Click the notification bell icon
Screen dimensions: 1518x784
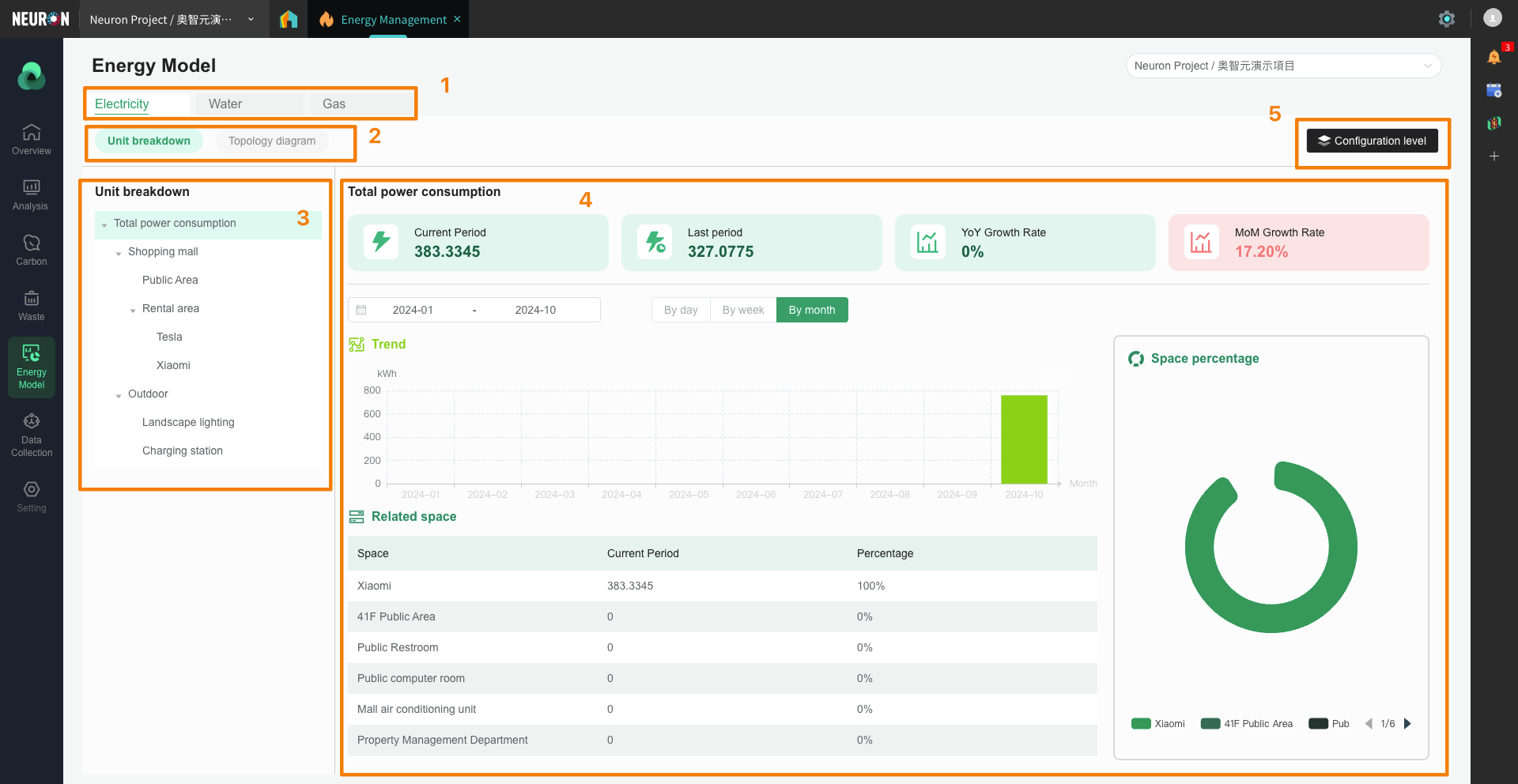click(1493, 57)
